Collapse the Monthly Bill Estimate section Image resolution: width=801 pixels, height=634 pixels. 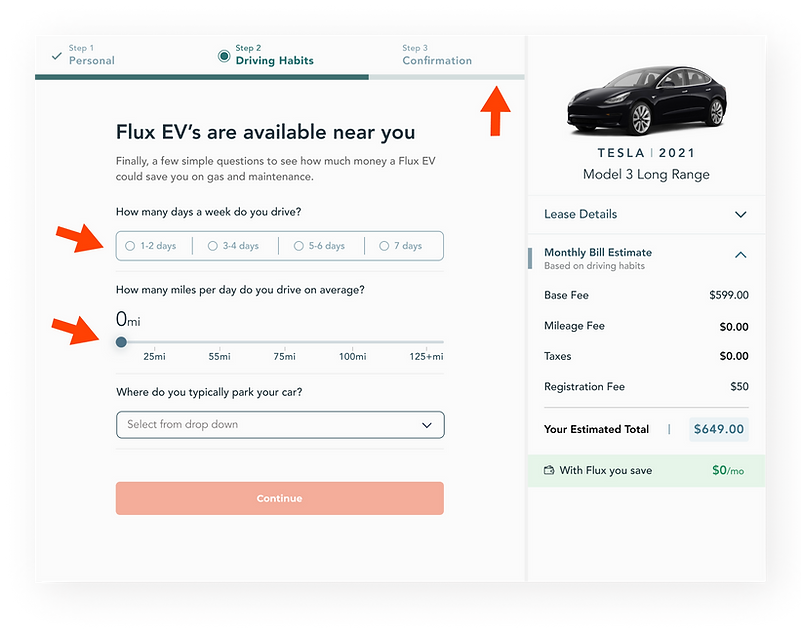coord(741,254)
